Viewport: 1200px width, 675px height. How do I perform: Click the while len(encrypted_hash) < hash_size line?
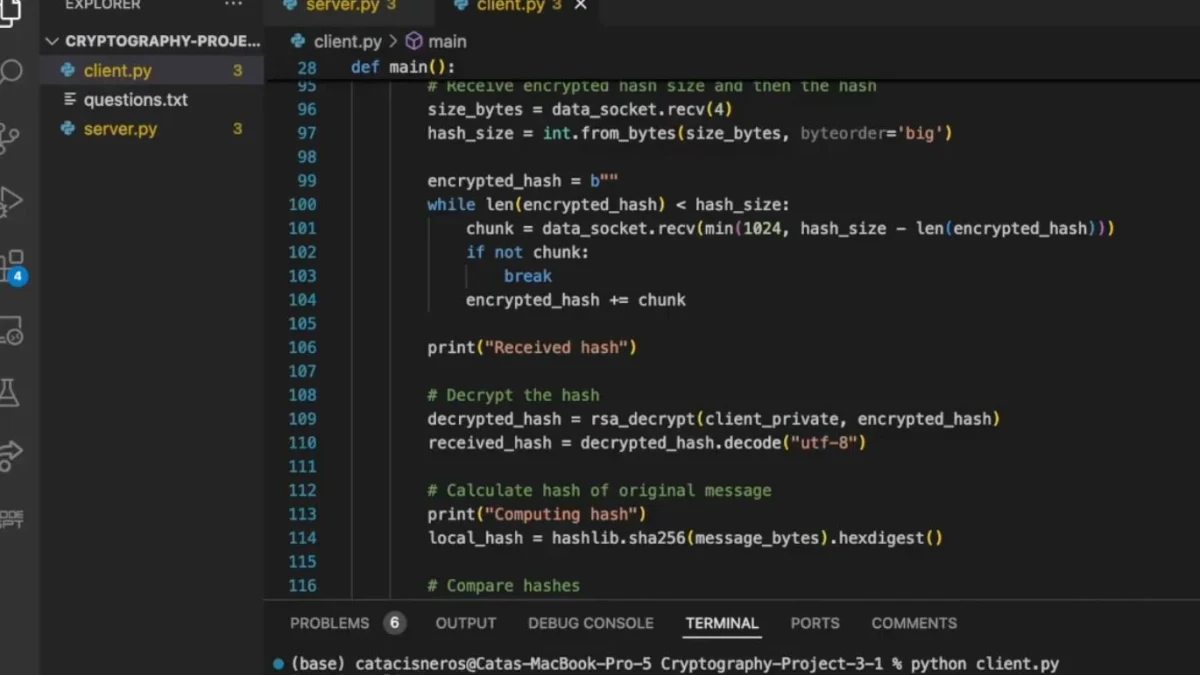point(609,204)
